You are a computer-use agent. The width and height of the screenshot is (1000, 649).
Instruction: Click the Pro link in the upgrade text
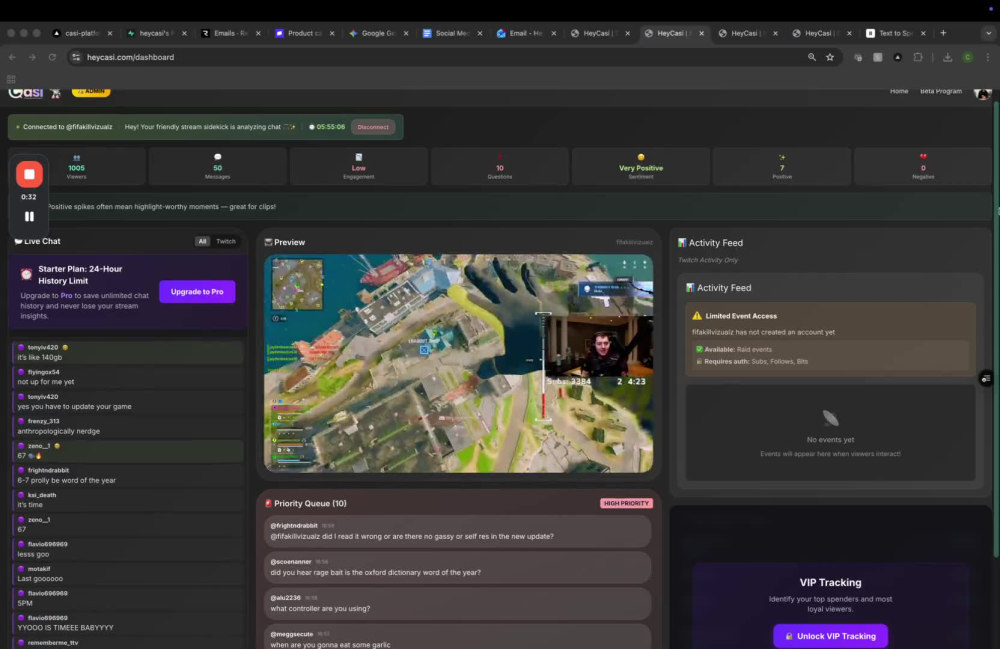[66, 295]
